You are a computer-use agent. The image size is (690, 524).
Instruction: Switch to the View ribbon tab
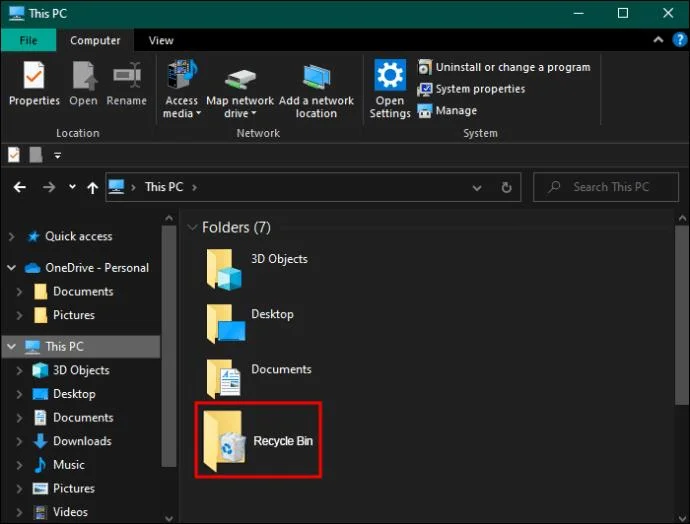point(161,40)
